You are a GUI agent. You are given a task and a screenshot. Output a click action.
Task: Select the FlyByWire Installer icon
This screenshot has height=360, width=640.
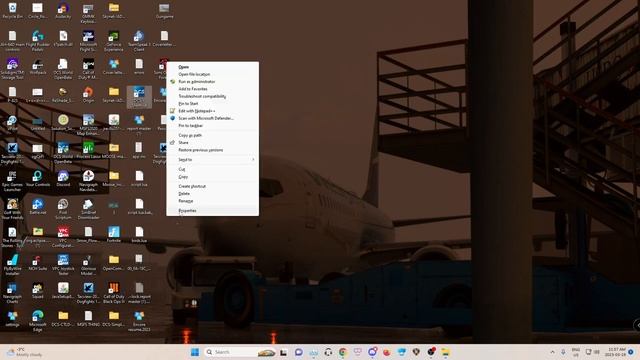(12, 265)
